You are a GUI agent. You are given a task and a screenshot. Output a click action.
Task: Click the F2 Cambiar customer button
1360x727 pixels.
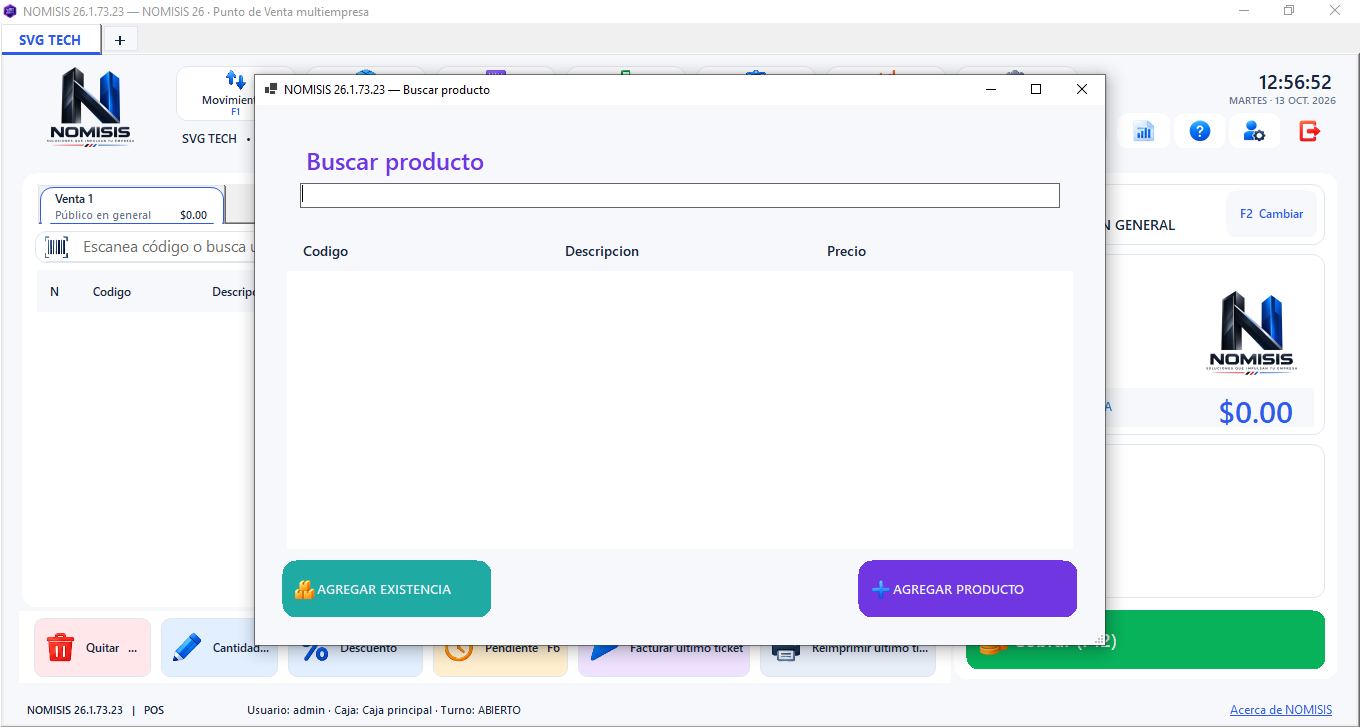(1271, 214)
